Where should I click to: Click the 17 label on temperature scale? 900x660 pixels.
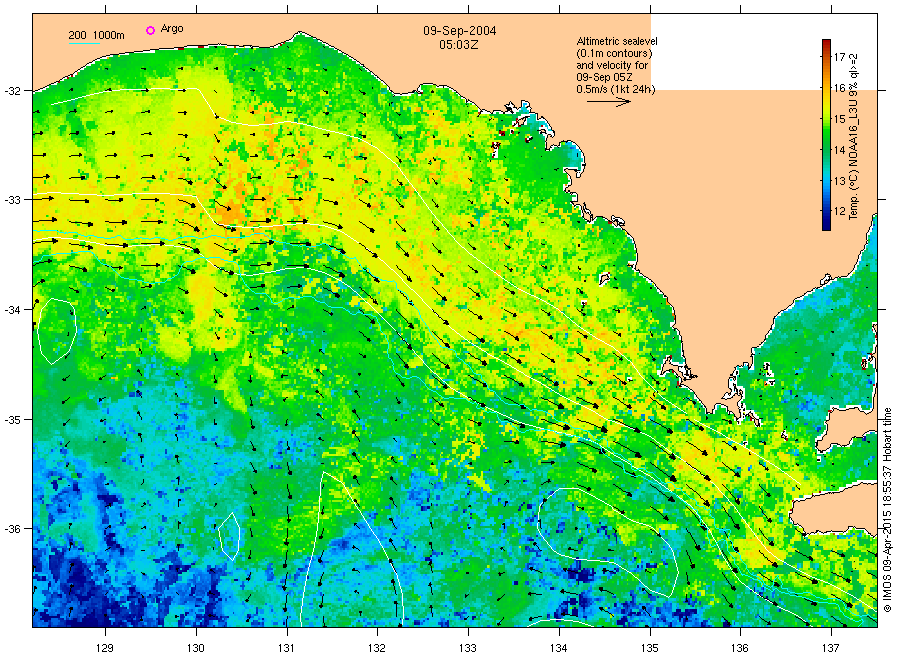pyautogui.click(x=839, y=57)
